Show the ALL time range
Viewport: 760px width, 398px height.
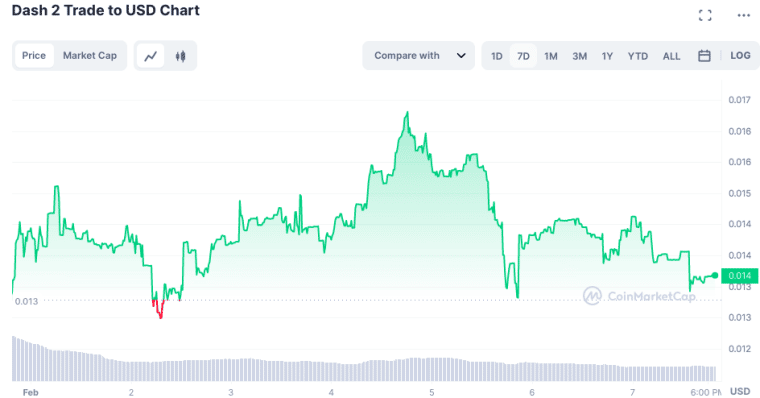coord(671,56)
